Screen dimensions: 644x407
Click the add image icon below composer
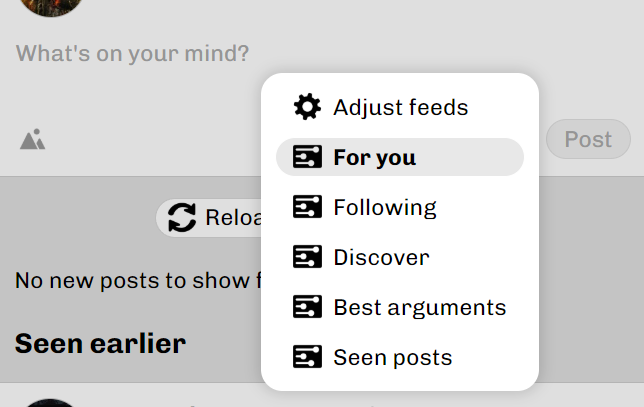33,140
